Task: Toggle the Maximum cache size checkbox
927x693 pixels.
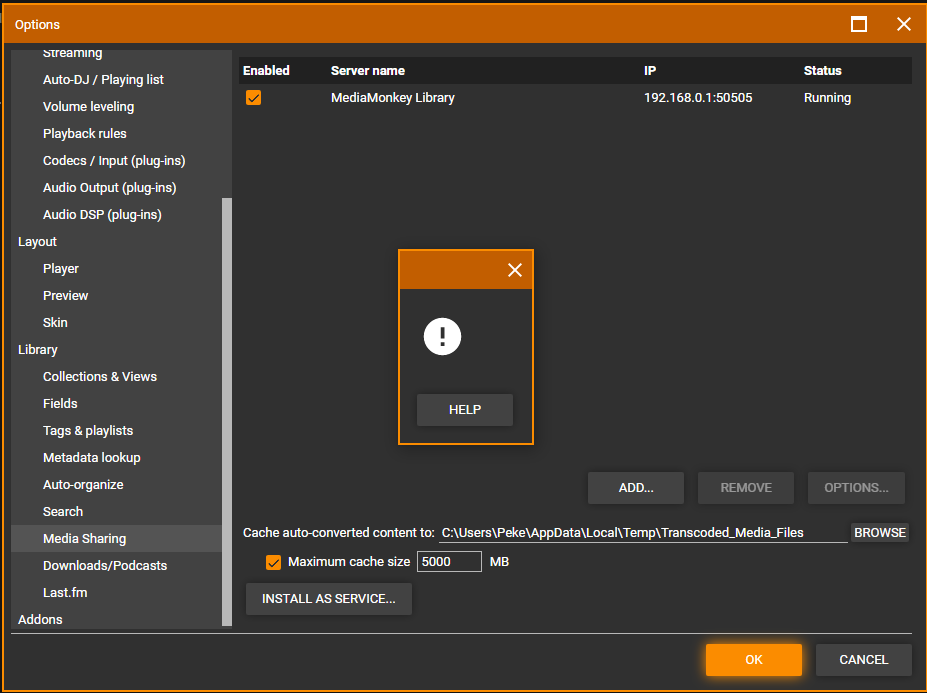Action: (273, 562)
